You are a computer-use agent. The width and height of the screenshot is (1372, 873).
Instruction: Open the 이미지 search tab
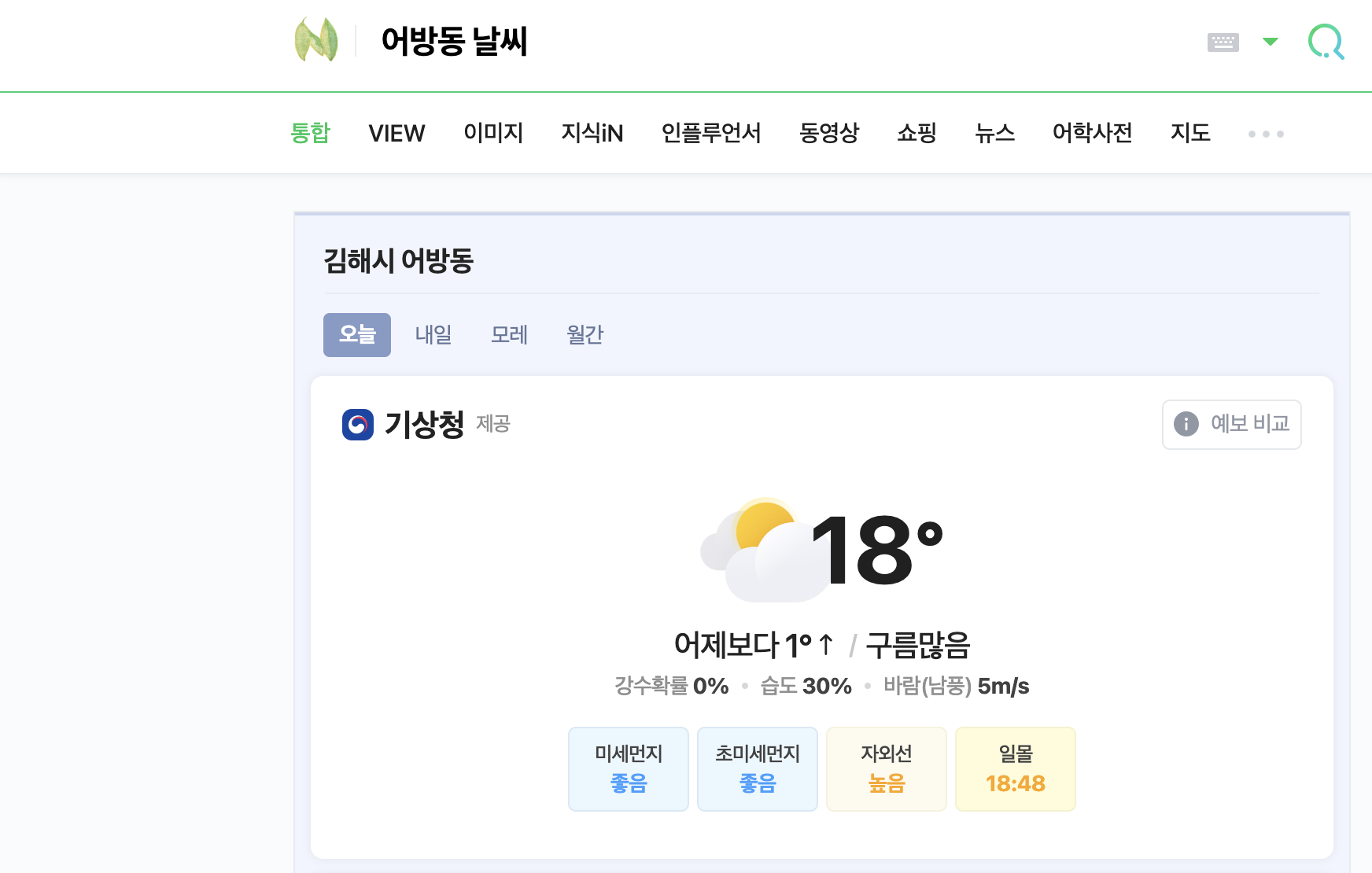[493, 133]
